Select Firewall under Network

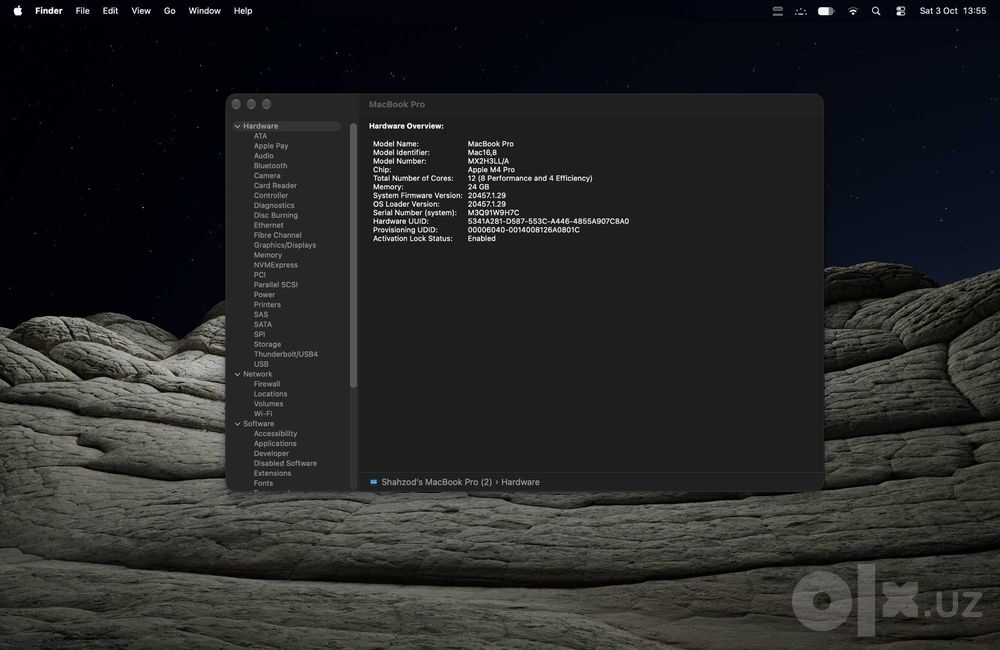pyautogui.click(x=267, y=384)
